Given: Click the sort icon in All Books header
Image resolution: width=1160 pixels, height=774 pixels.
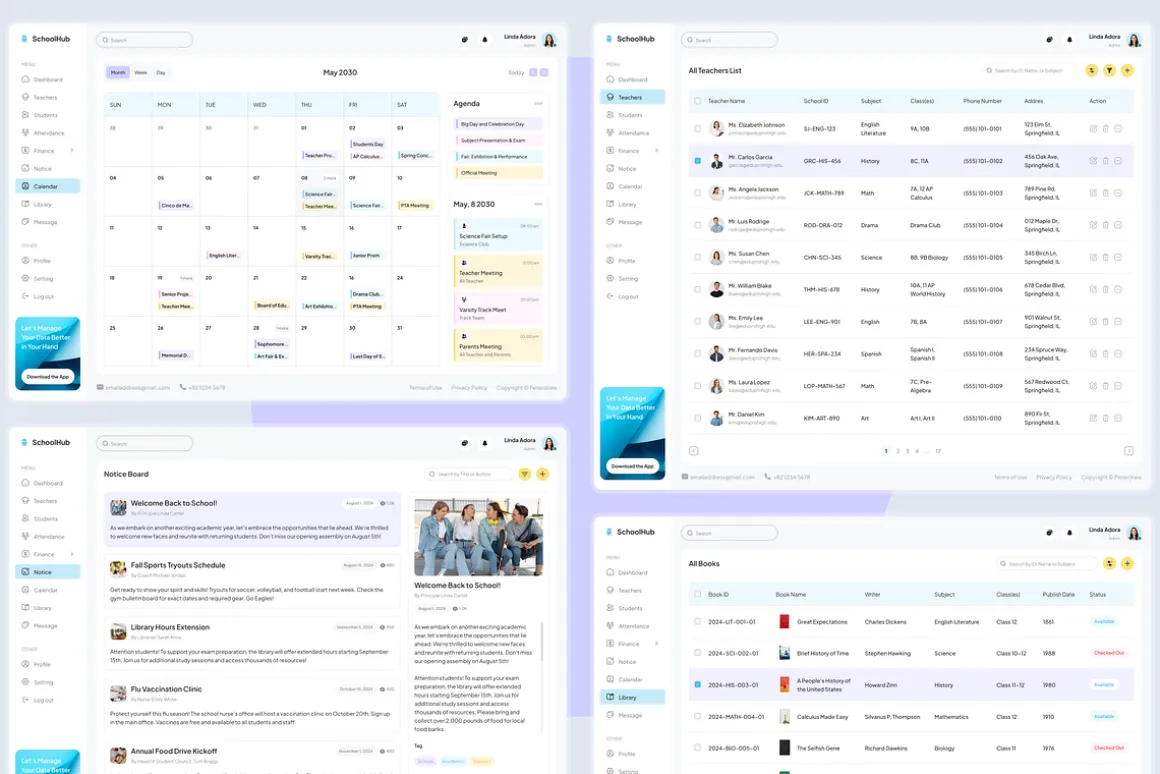Looking at the screenshot, I should [1109, 564].
